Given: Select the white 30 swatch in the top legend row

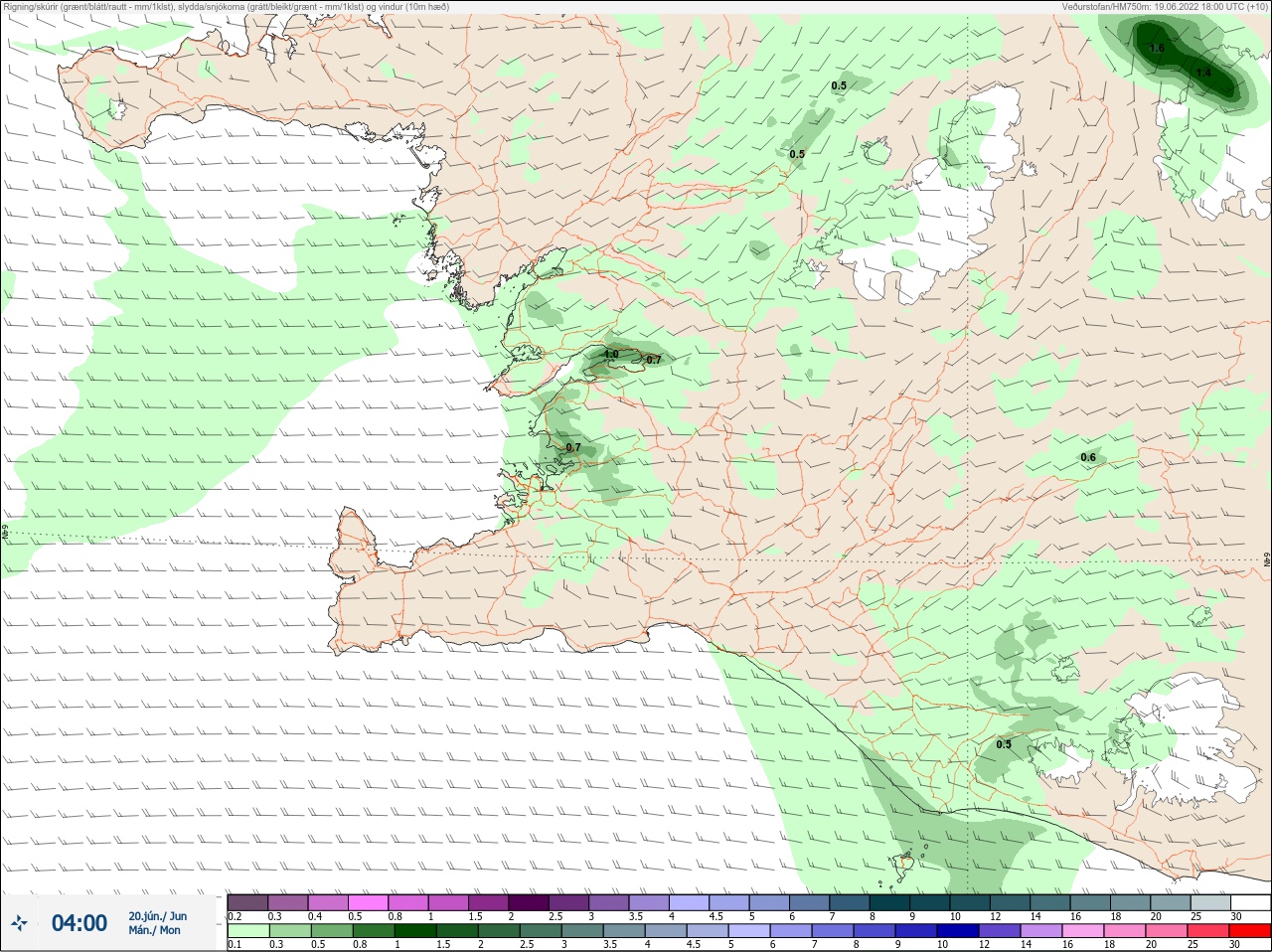Looking at the screenshot, I should coord(1250,902).
